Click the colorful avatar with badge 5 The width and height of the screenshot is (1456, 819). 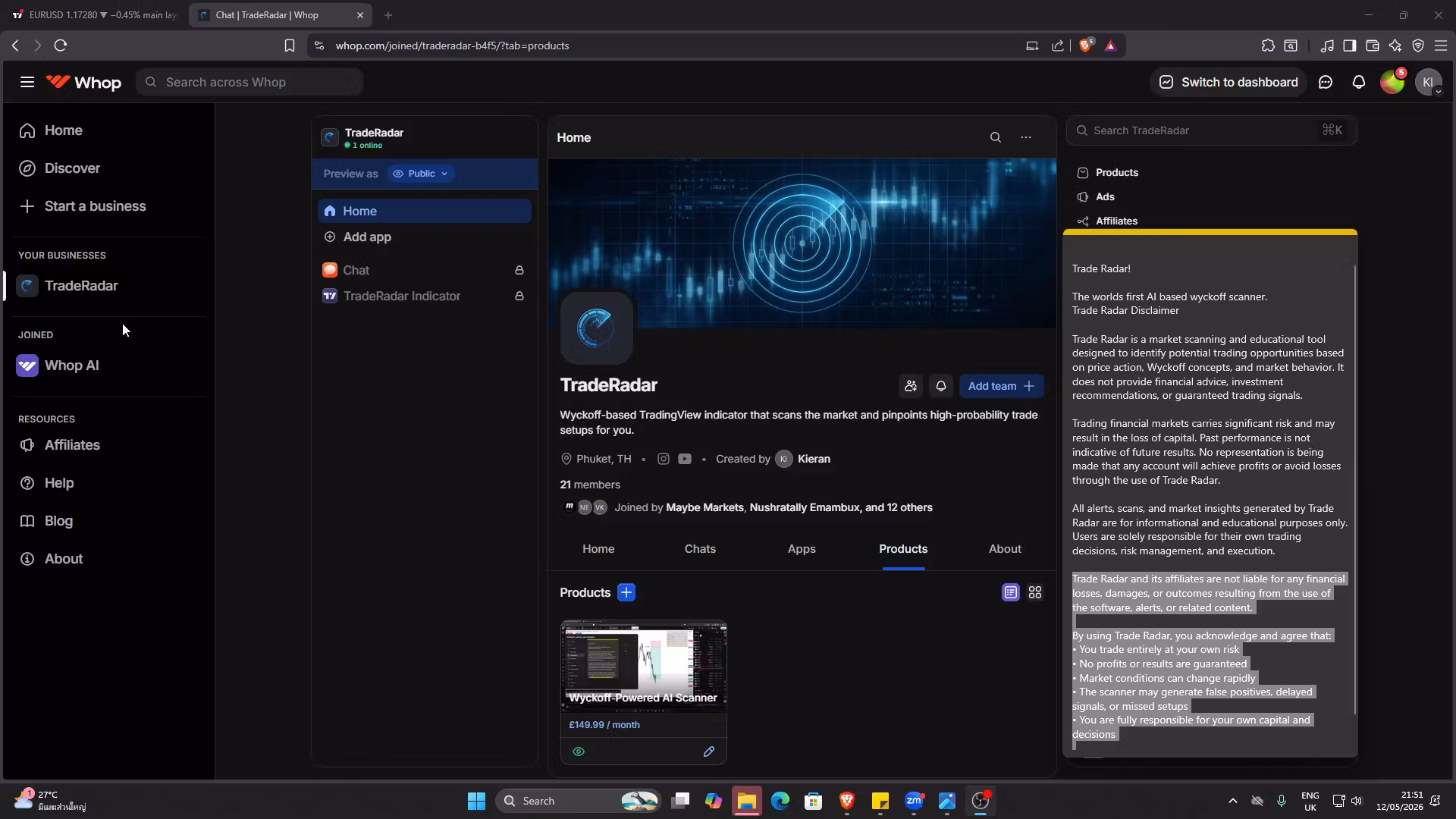[1392, 82]
